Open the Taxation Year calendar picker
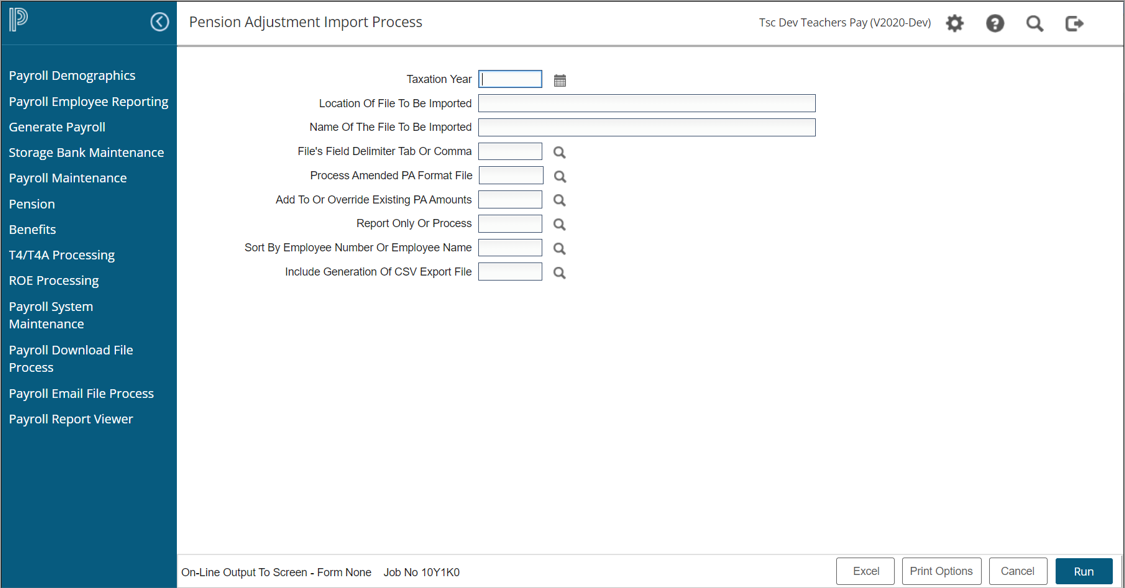1125x588 pixels. tap(560, 80)
